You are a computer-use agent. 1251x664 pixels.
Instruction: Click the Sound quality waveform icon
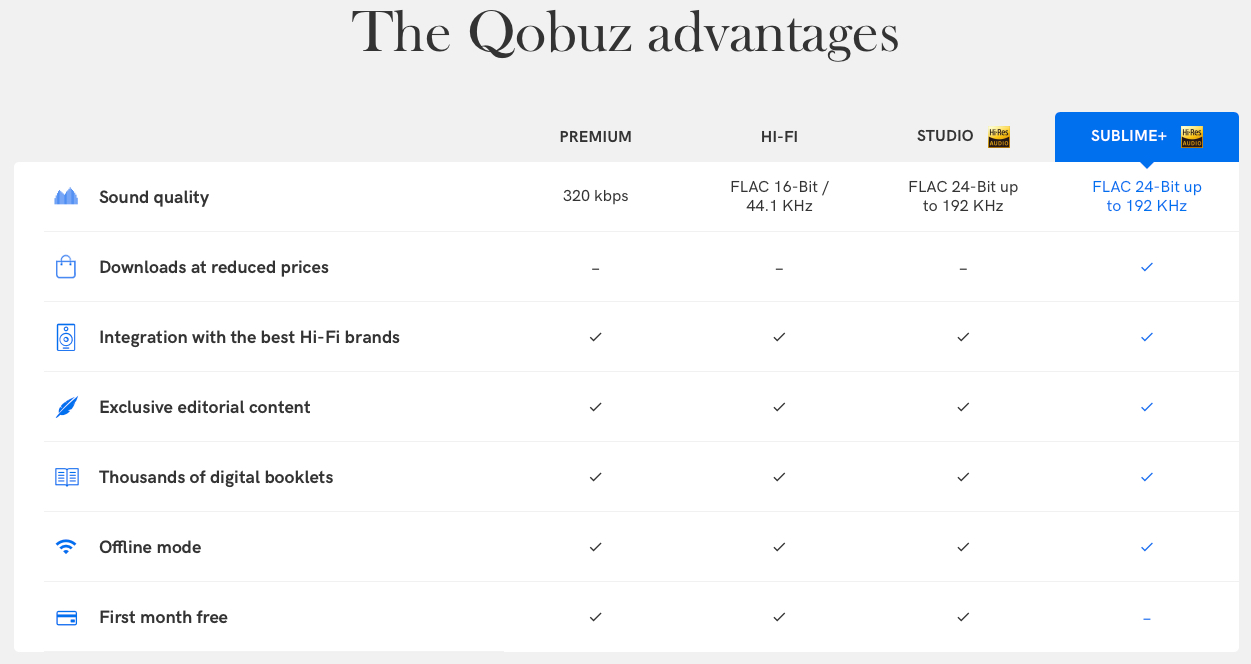point(66,197)
